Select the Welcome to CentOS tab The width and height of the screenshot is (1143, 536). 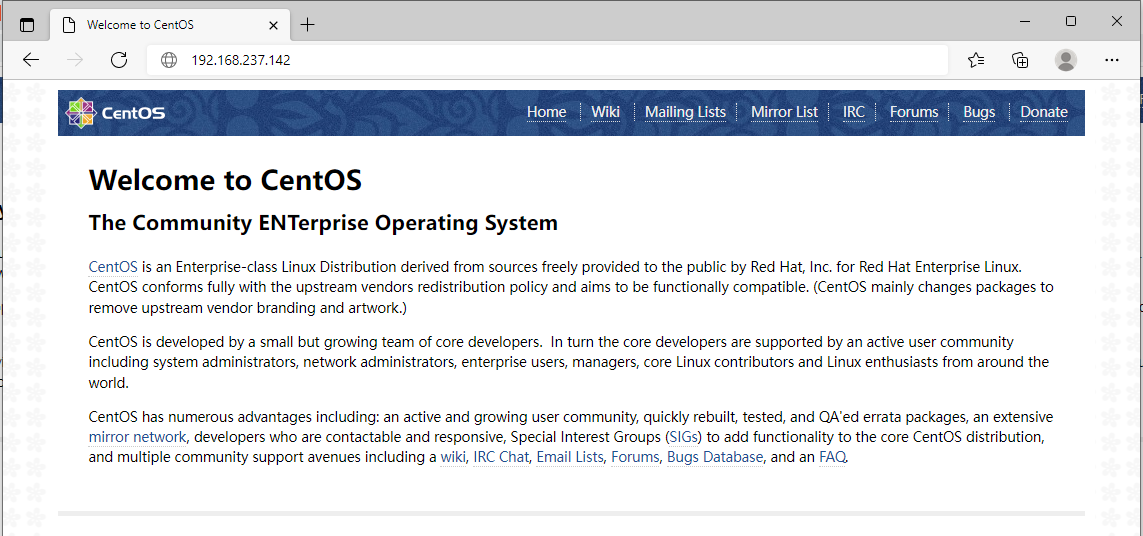(168, 25)
